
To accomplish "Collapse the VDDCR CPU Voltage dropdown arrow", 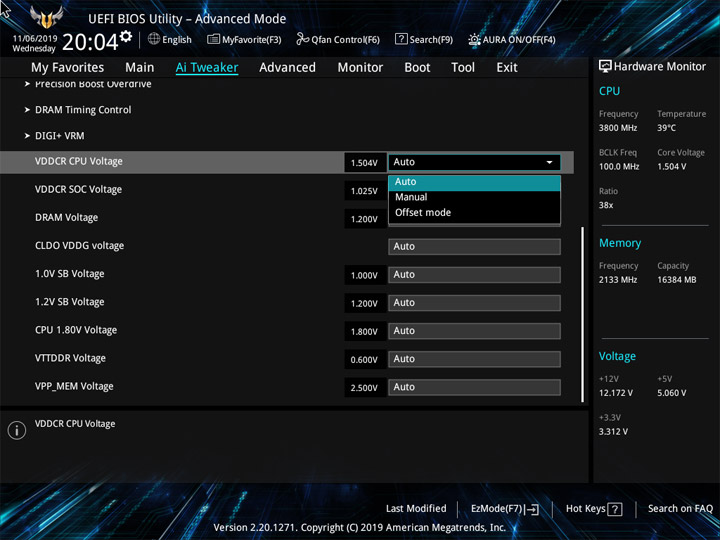I will (549, 162).
